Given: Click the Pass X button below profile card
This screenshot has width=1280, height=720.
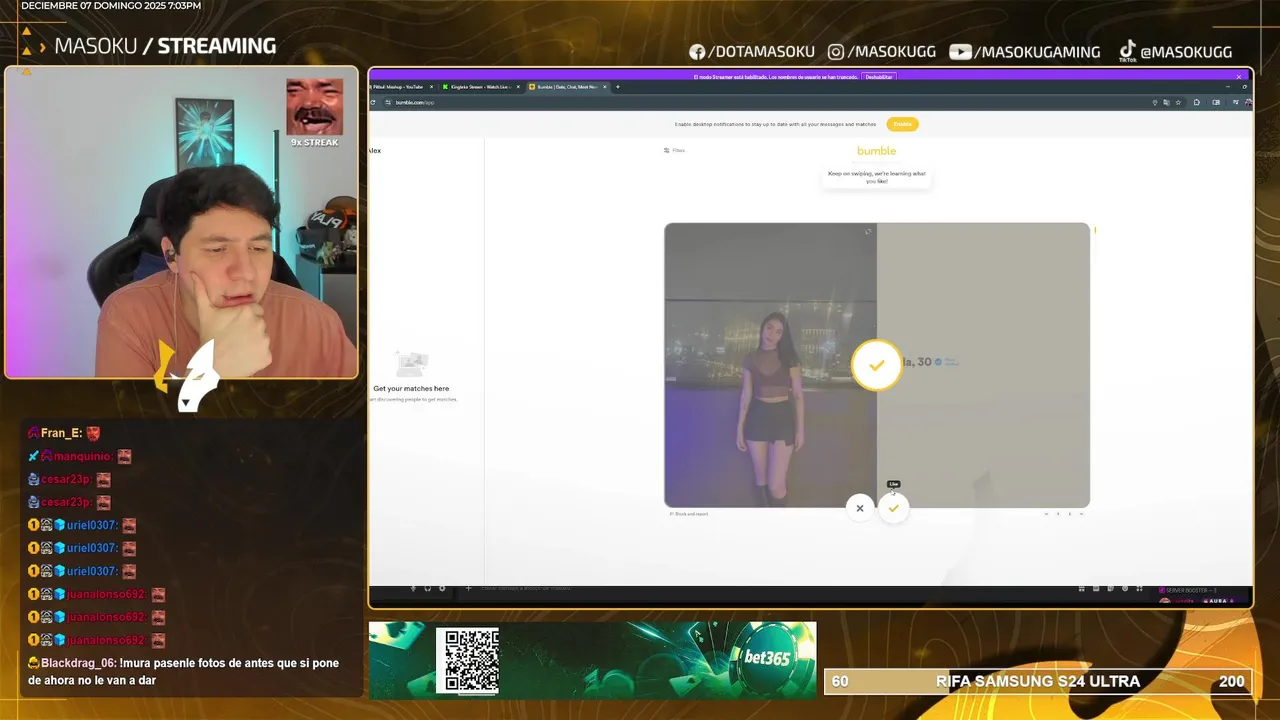Looking at the screenshot, I should pos(860,508).
